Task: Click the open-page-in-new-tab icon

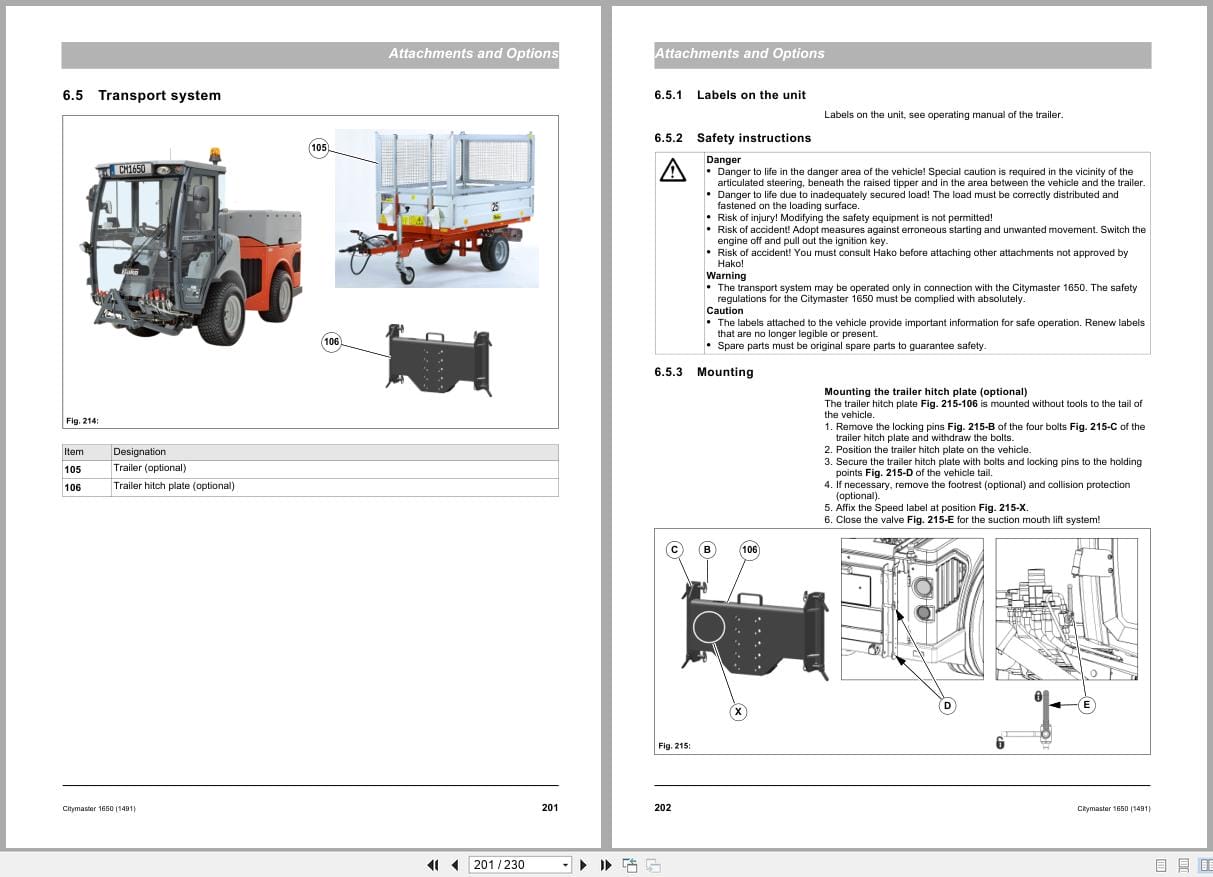Action: [x=630, y=864]
